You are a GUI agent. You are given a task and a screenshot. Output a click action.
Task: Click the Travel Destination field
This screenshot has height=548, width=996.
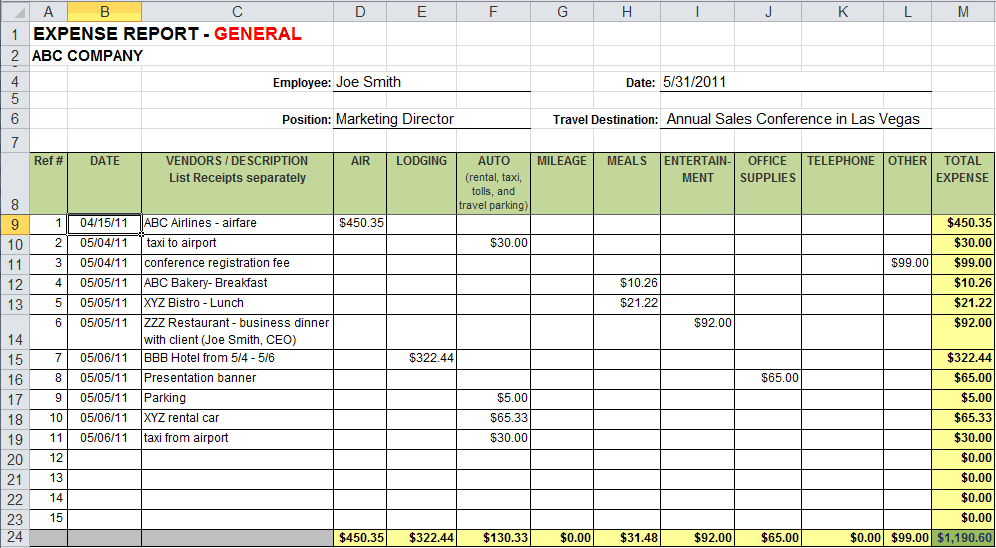click(x=794, y=119)
